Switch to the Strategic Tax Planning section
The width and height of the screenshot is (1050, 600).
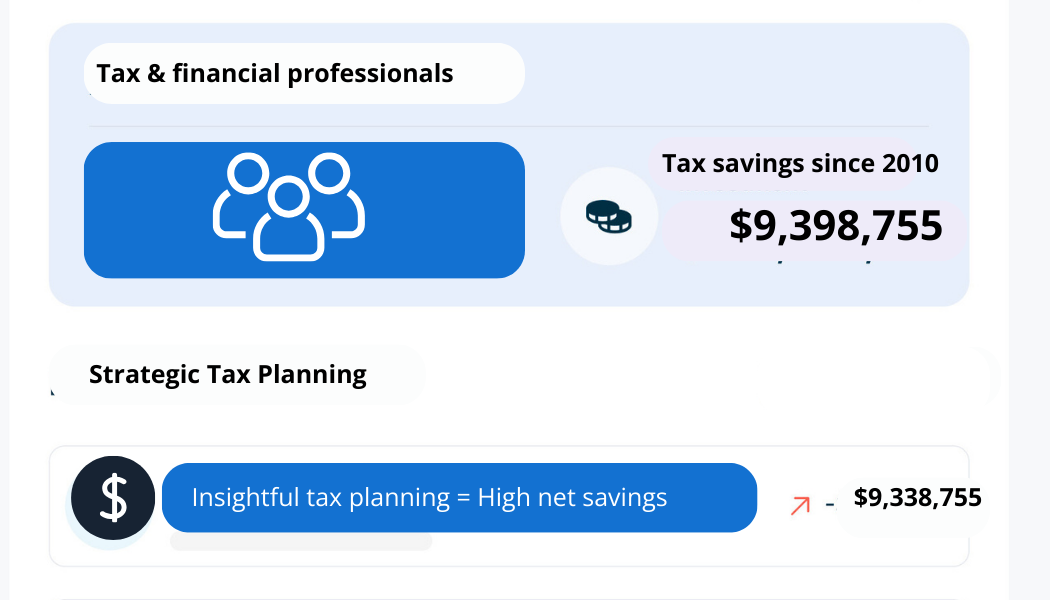coord(228,374)
